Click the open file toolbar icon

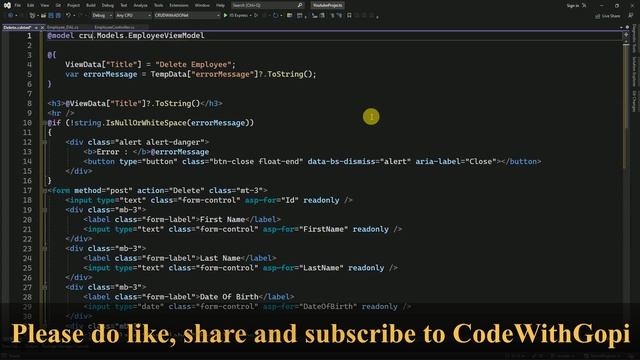[x=43, y=16]
